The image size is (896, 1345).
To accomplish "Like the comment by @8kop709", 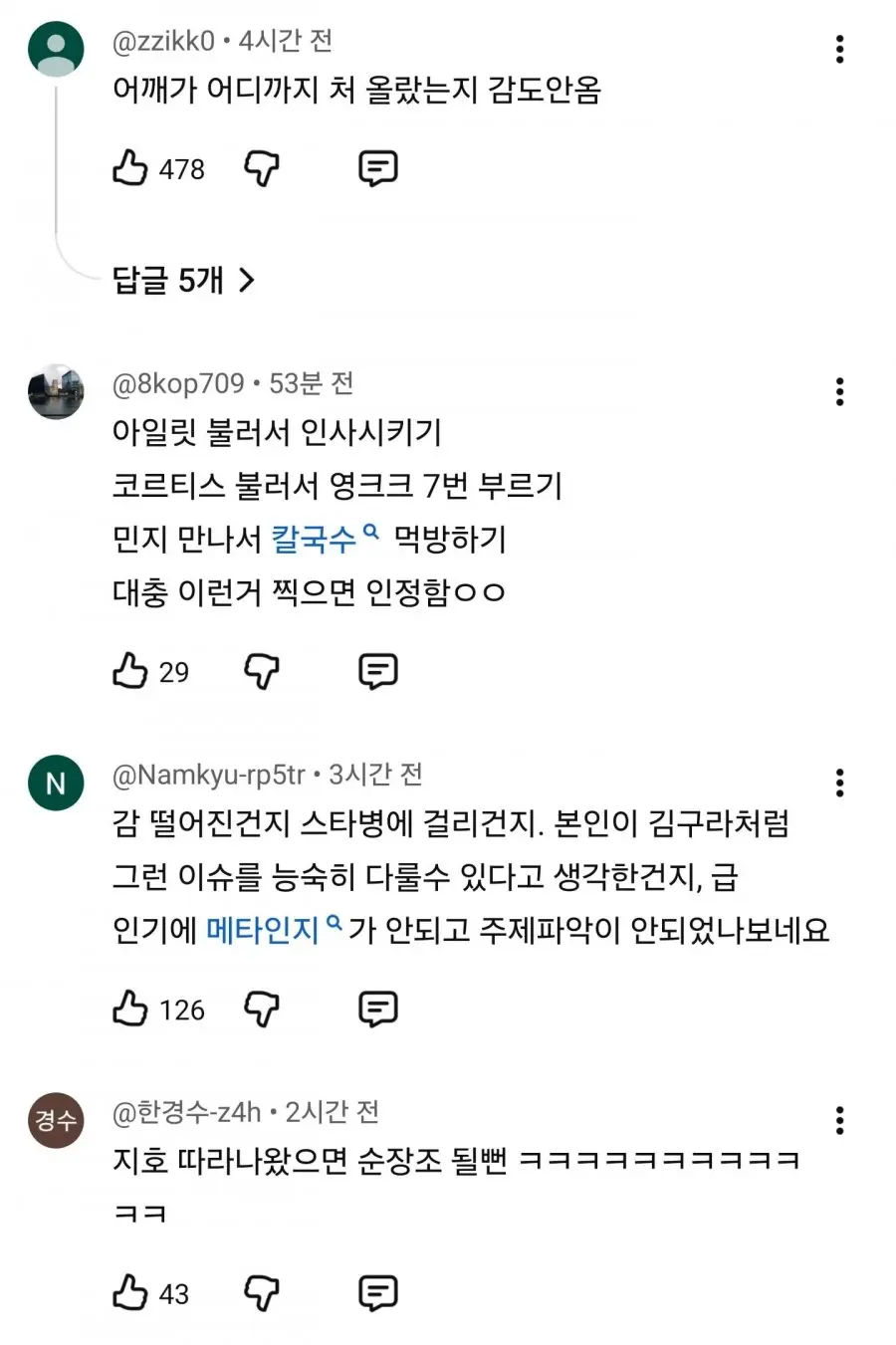I will [129, 671].
